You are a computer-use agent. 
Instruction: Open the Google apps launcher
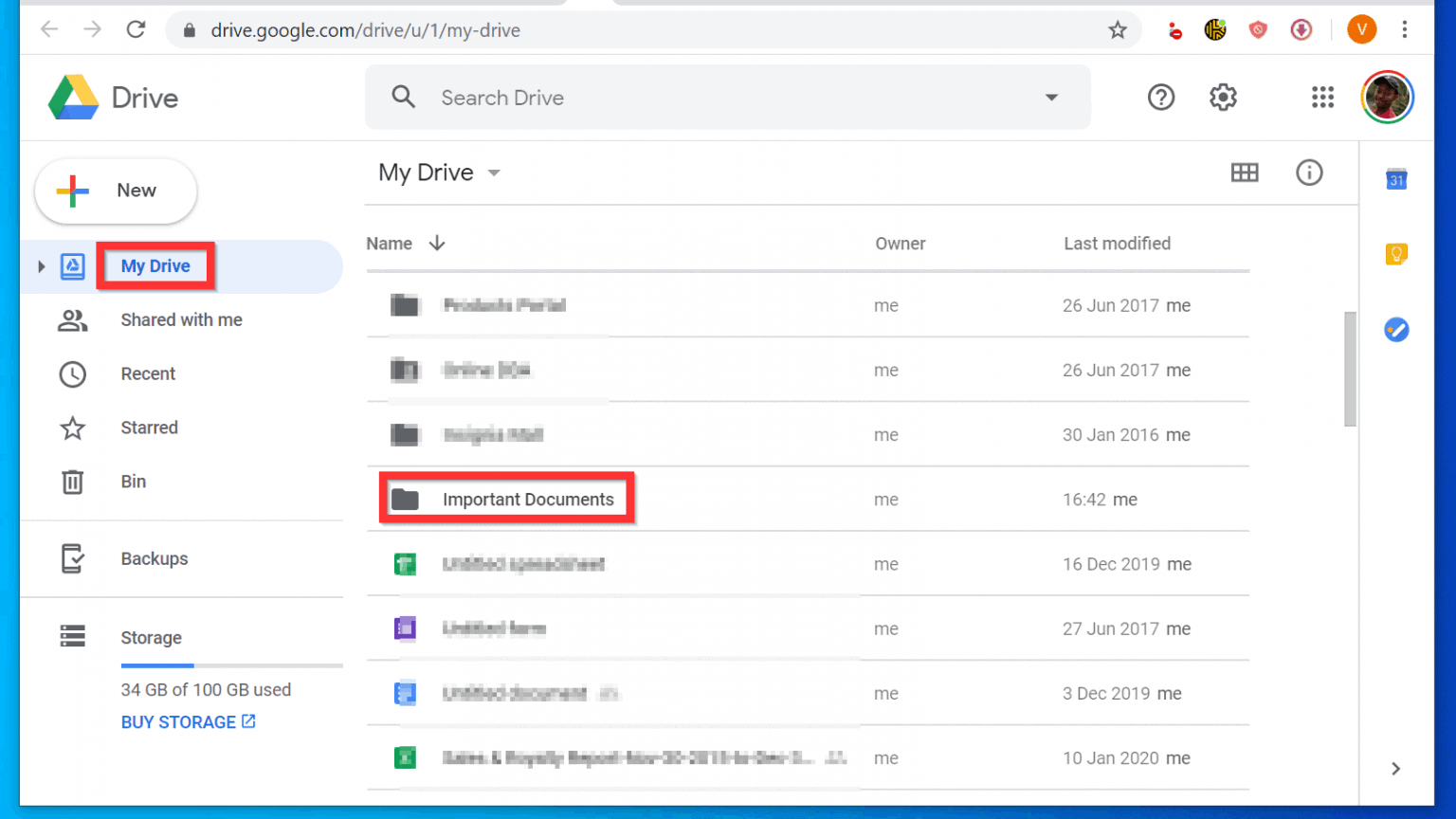pyautogui.click(x=1323, y=97)
